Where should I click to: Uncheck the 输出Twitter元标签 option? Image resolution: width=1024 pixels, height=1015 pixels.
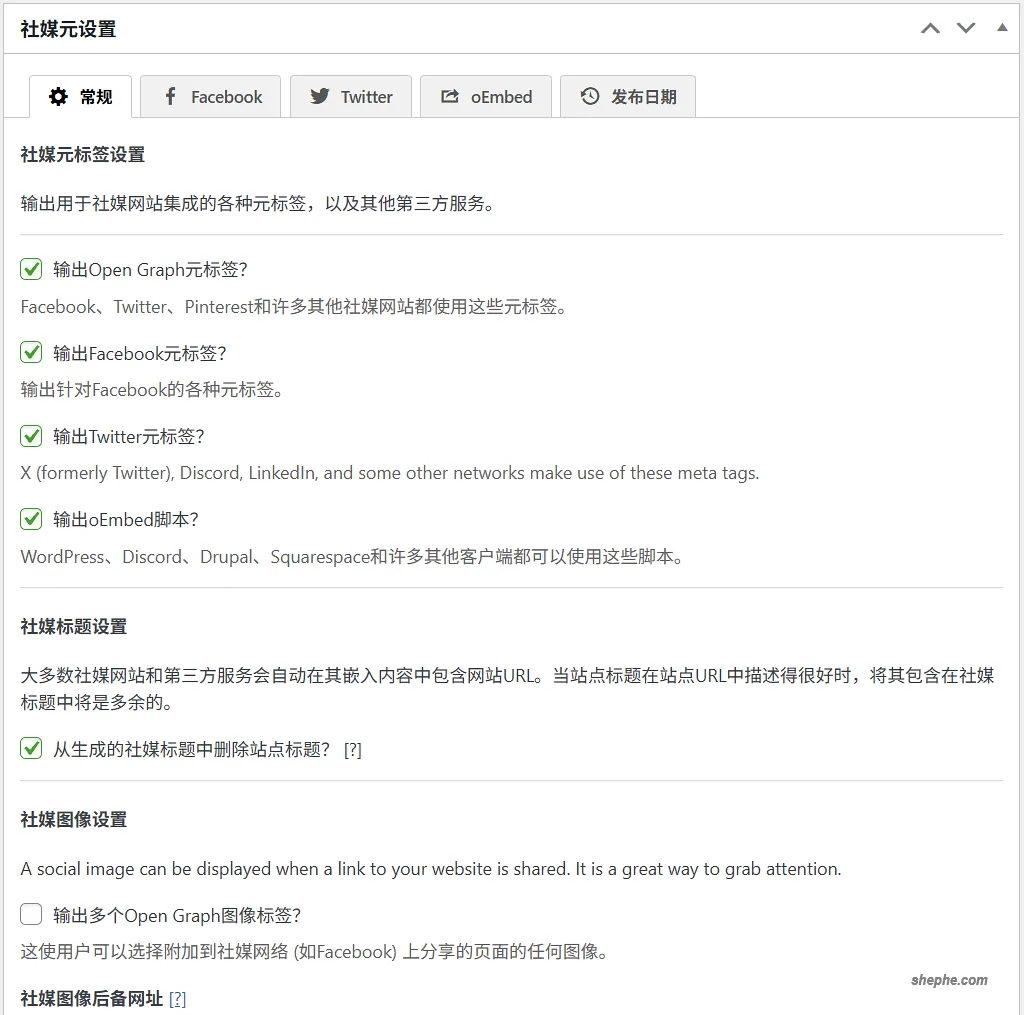pos(30,436)
